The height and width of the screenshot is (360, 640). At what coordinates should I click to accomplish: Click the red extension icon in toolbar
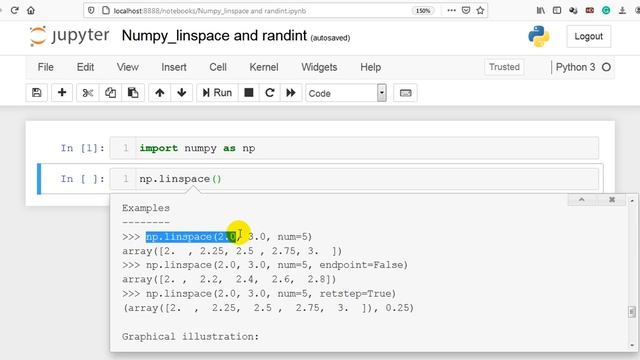point(590,11)
